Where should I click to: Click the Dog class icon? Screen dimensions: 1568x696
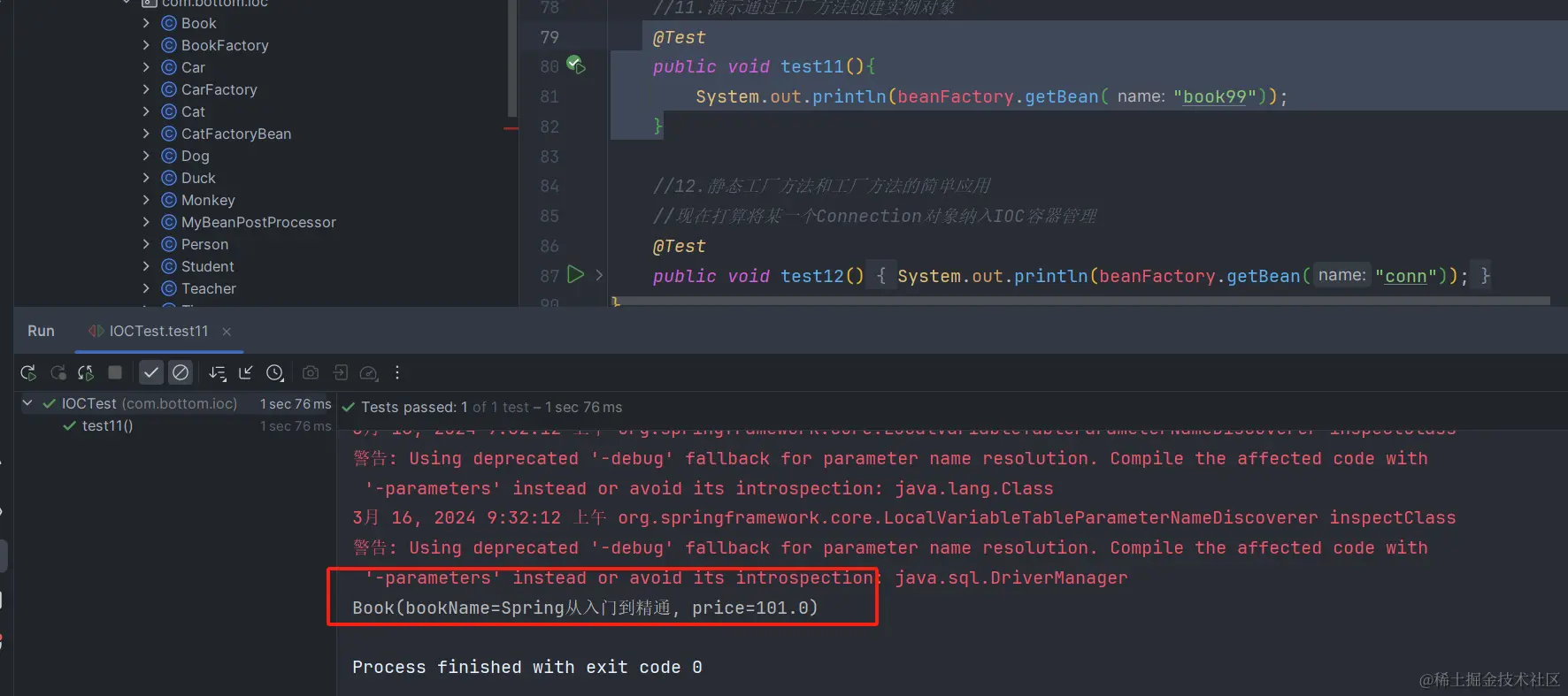tap(169, 156)
